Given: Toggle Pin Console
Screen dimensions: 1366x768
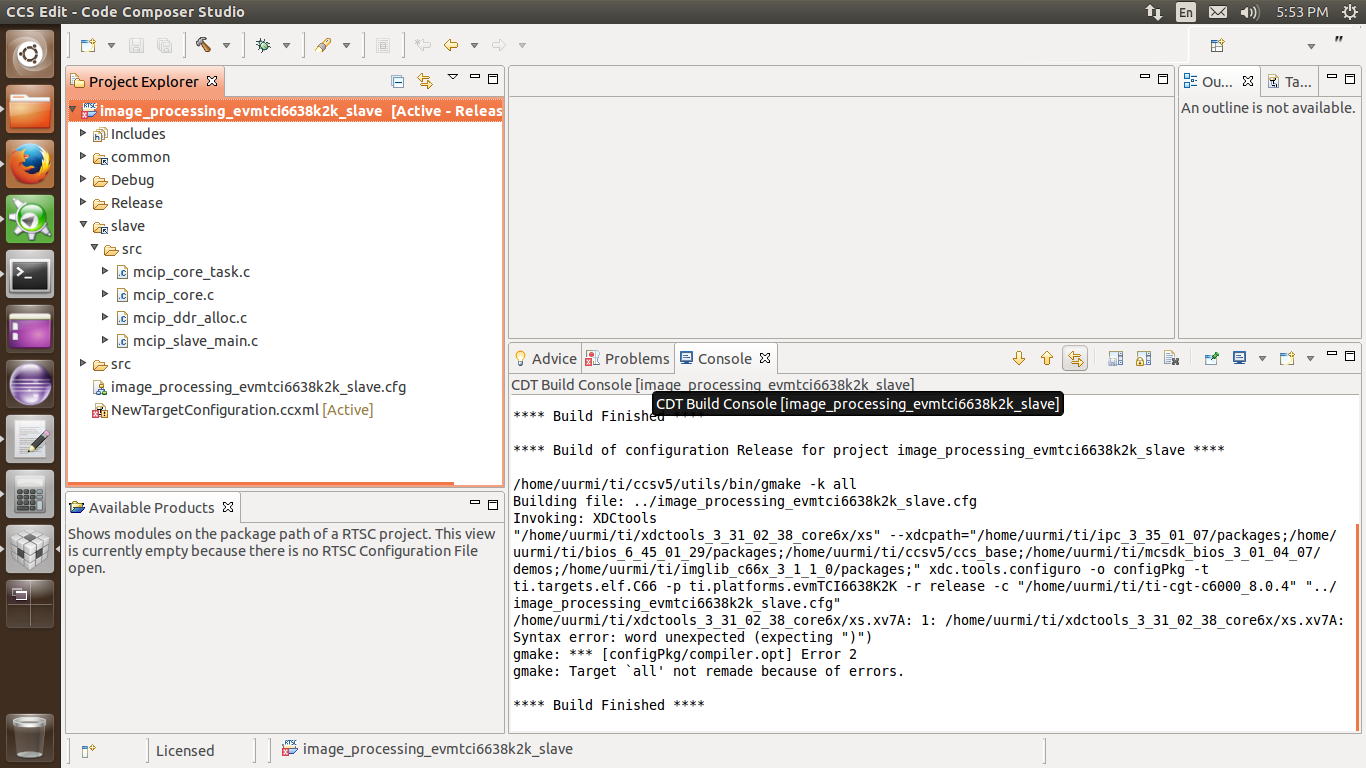Looking at the screenshot, I should coord(1211,358).
